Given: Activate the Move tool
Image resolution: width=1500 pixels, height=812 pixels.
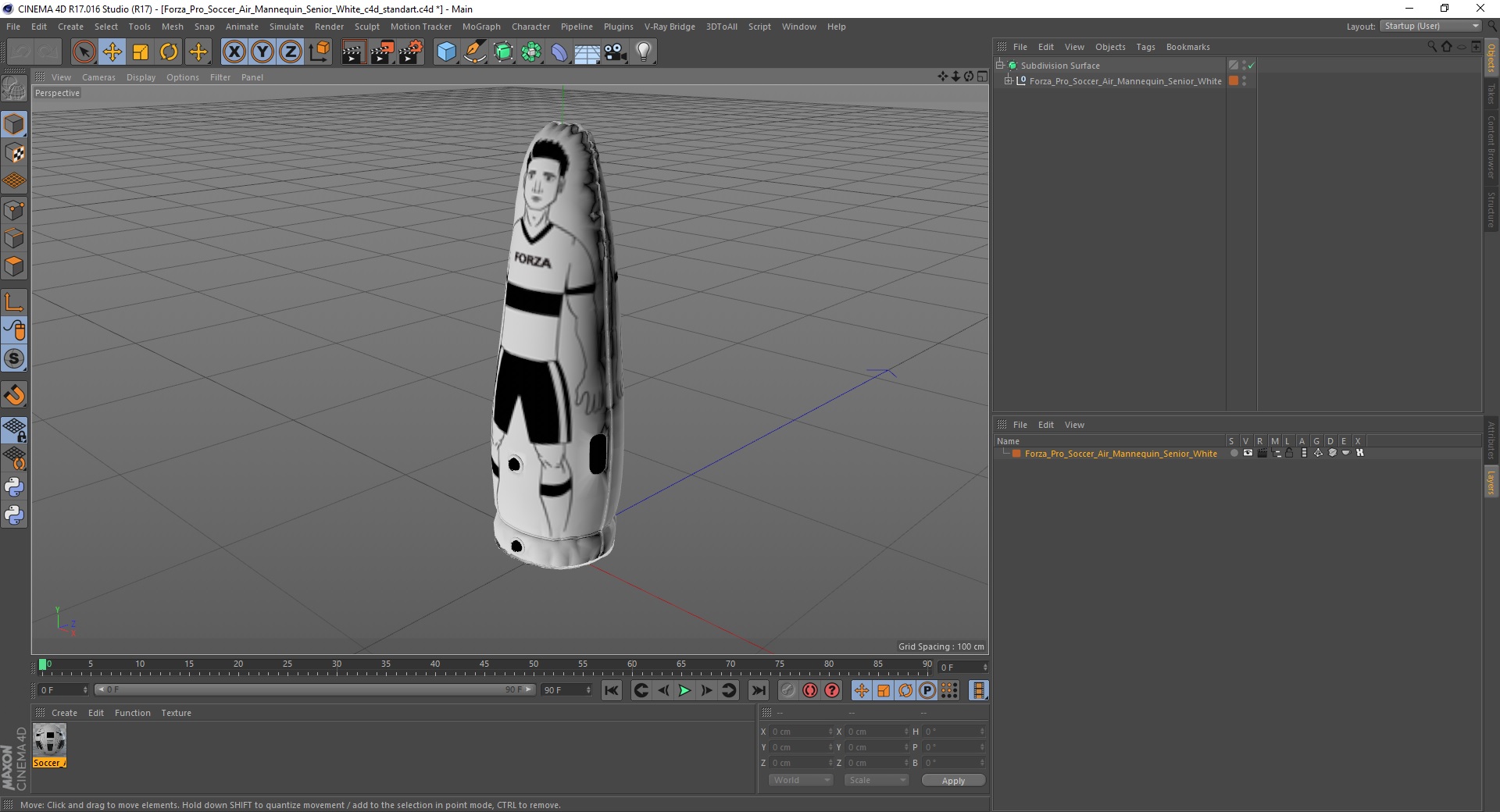Looking at the screenshot, I should coord(112,52).
